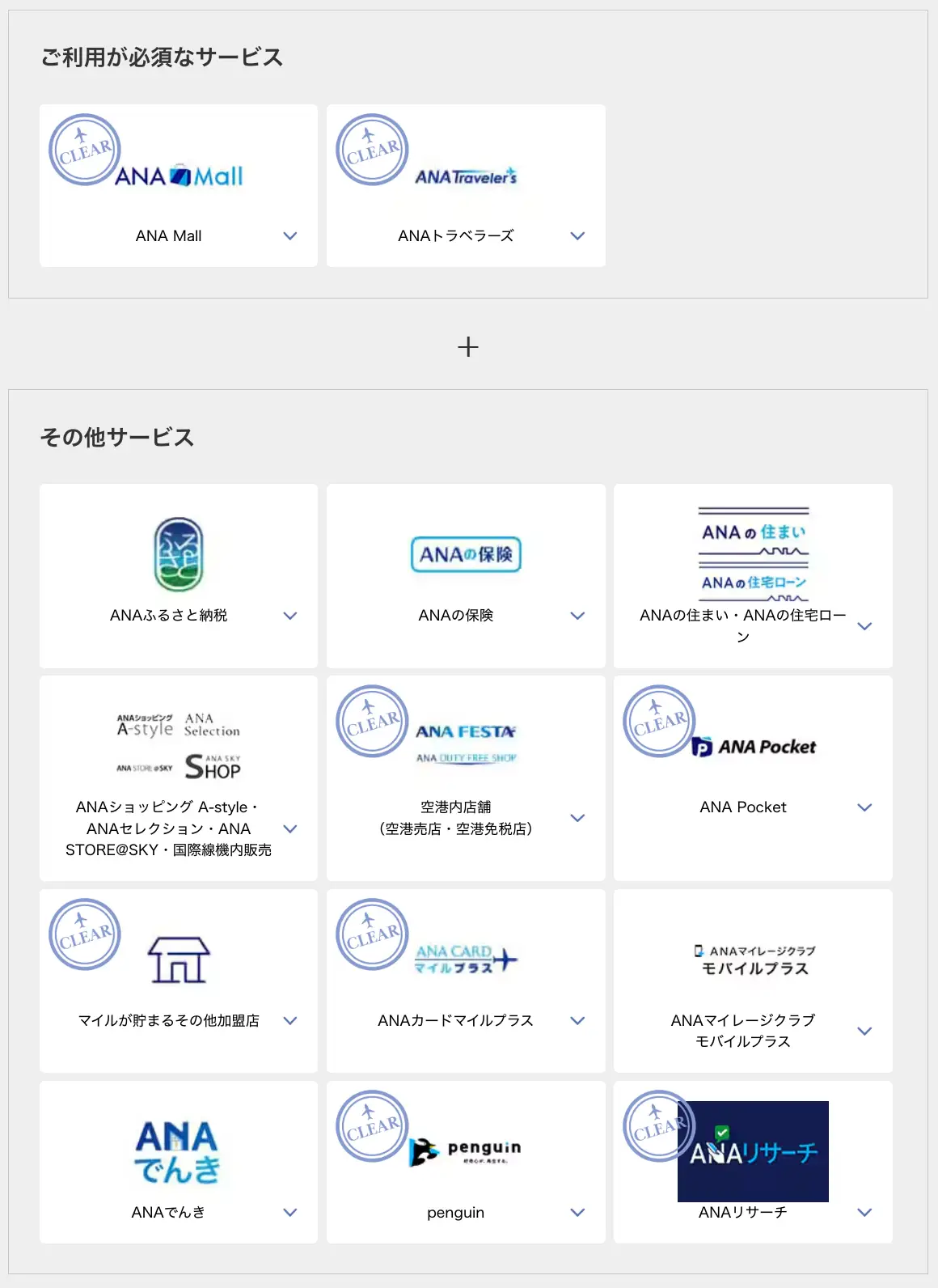Viewport: 938px width, 1288px height.
Task: Click the ANAの住宅ローン logo
Action: coord(754,583)
